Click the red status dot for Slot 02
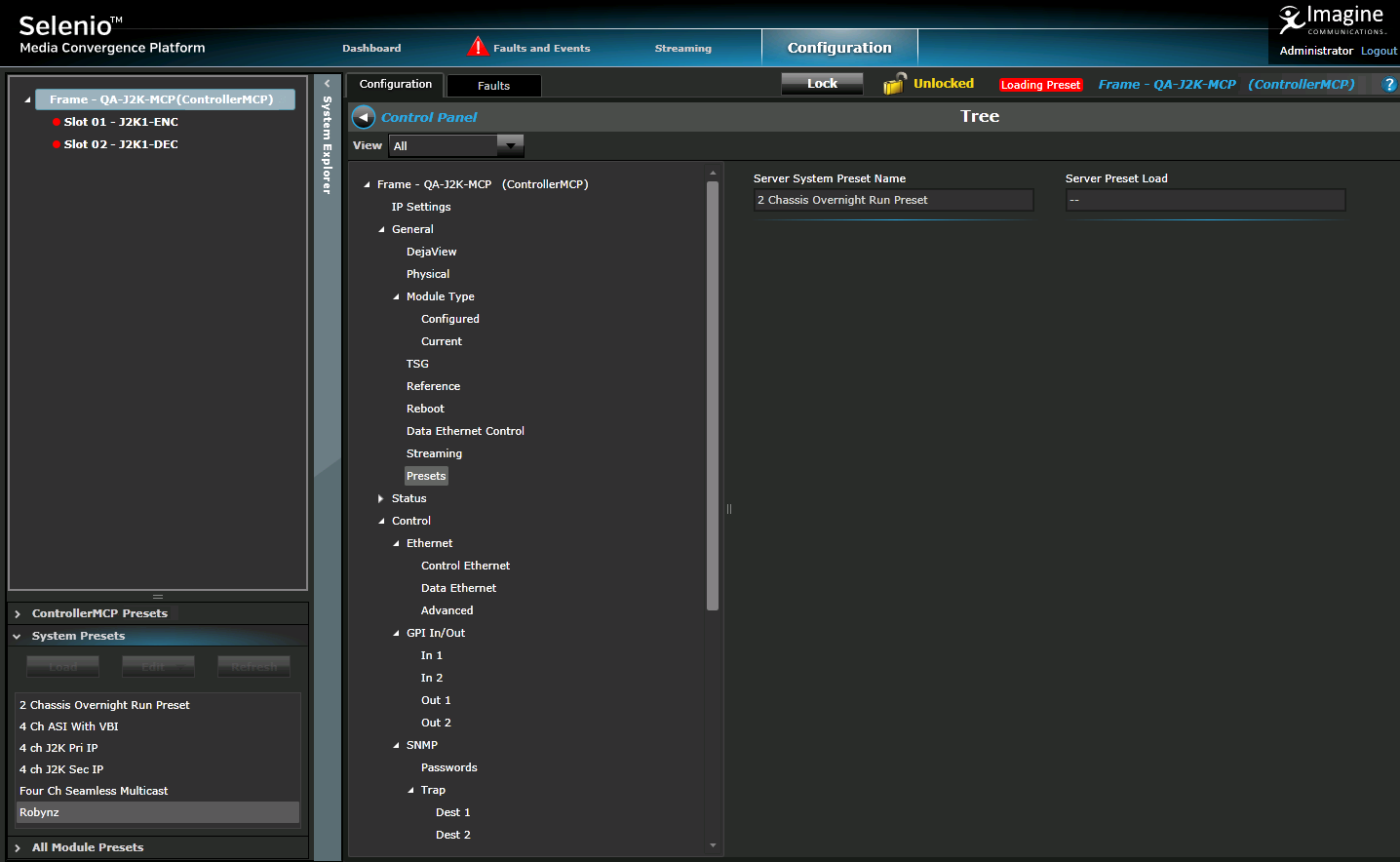The height and width of the screenshot is (862, 1400). [57, 144]
